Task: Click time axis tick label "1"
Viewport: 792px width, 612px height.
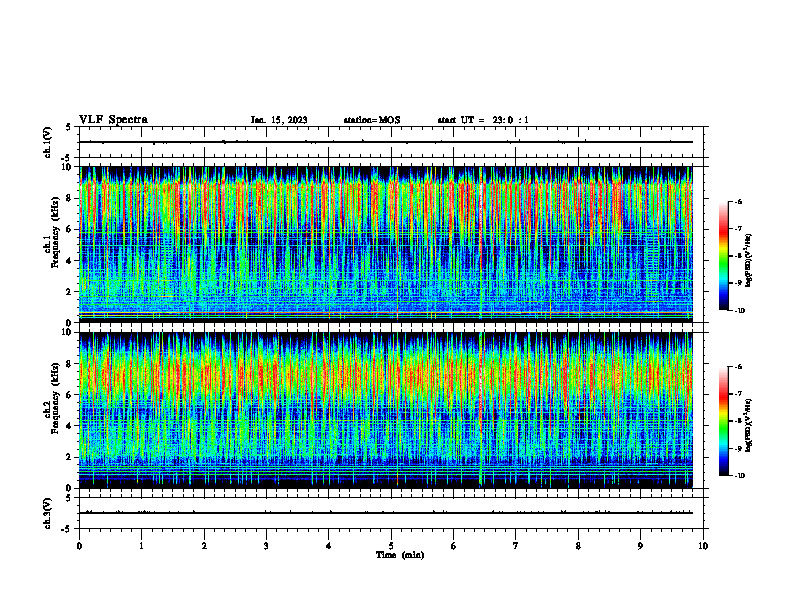Action: click(x=142, y=546)
